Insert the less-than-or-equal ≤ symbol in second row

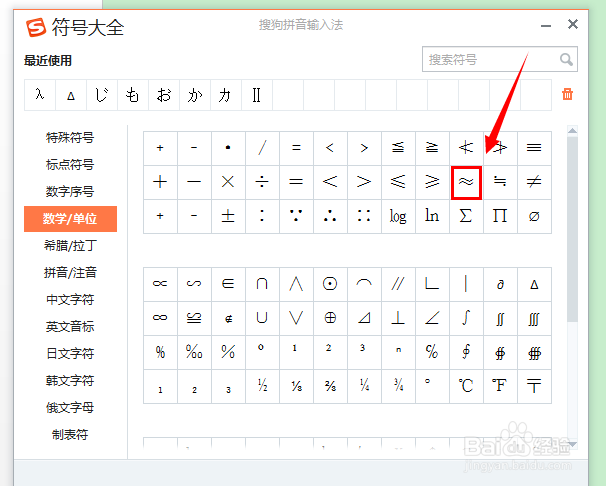(398, 182)
